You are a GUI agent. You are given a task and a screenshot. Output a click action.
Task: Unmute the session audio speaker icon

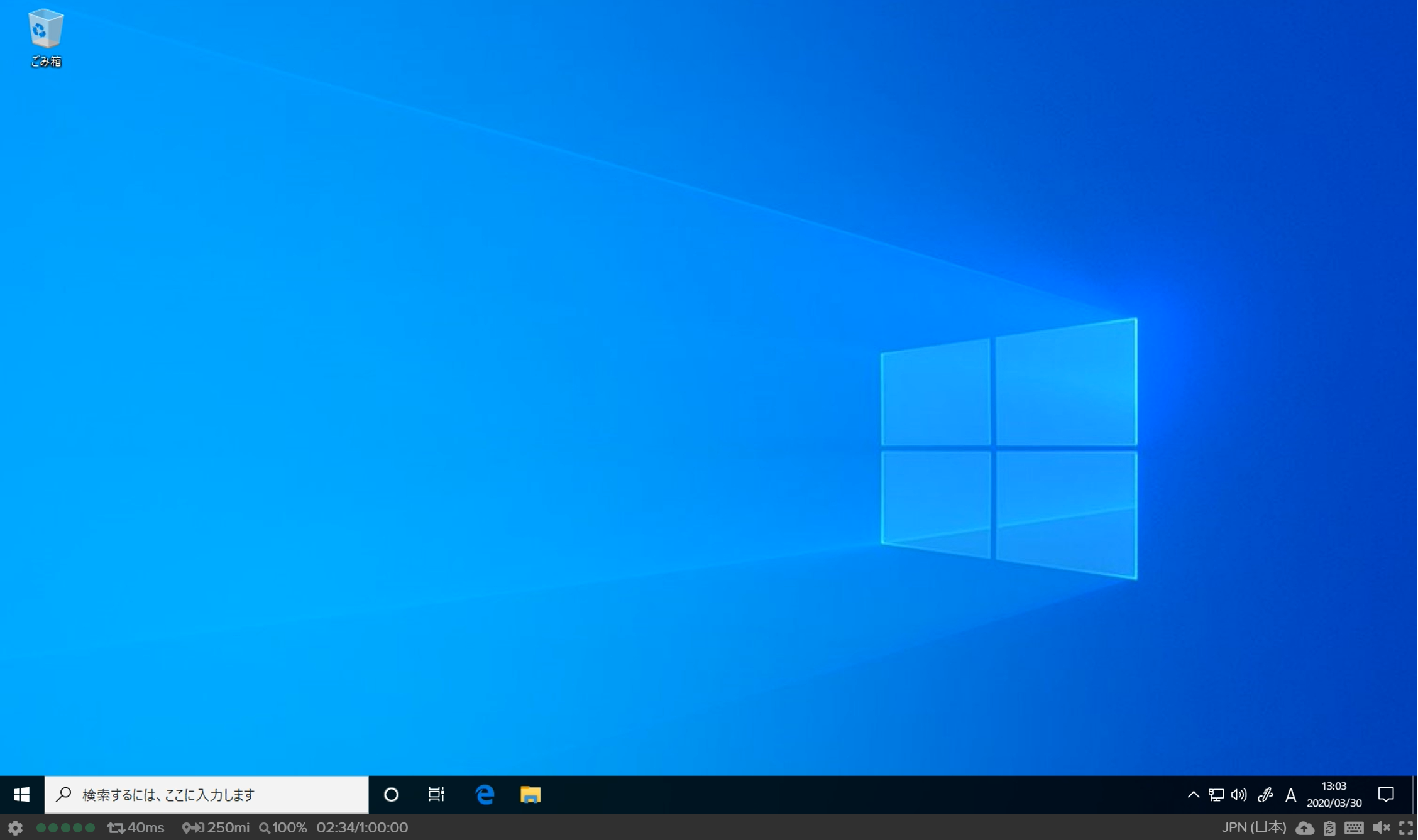click(1381, 828)
